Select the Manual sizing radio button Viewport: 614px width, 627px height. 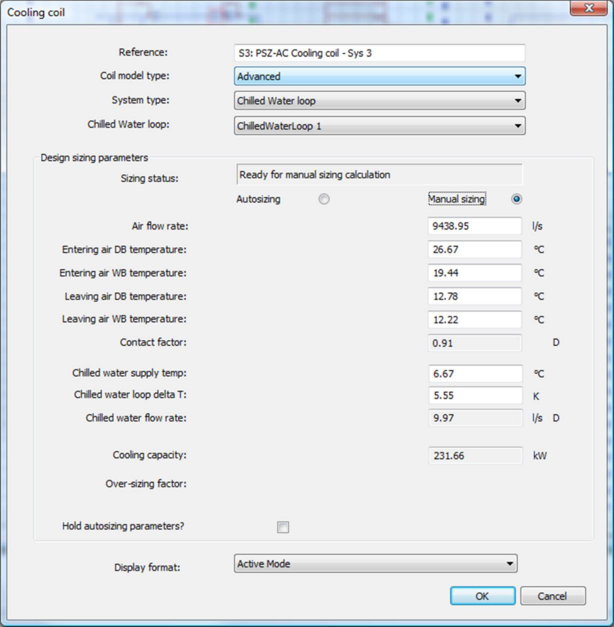click(x=516, y=199)
